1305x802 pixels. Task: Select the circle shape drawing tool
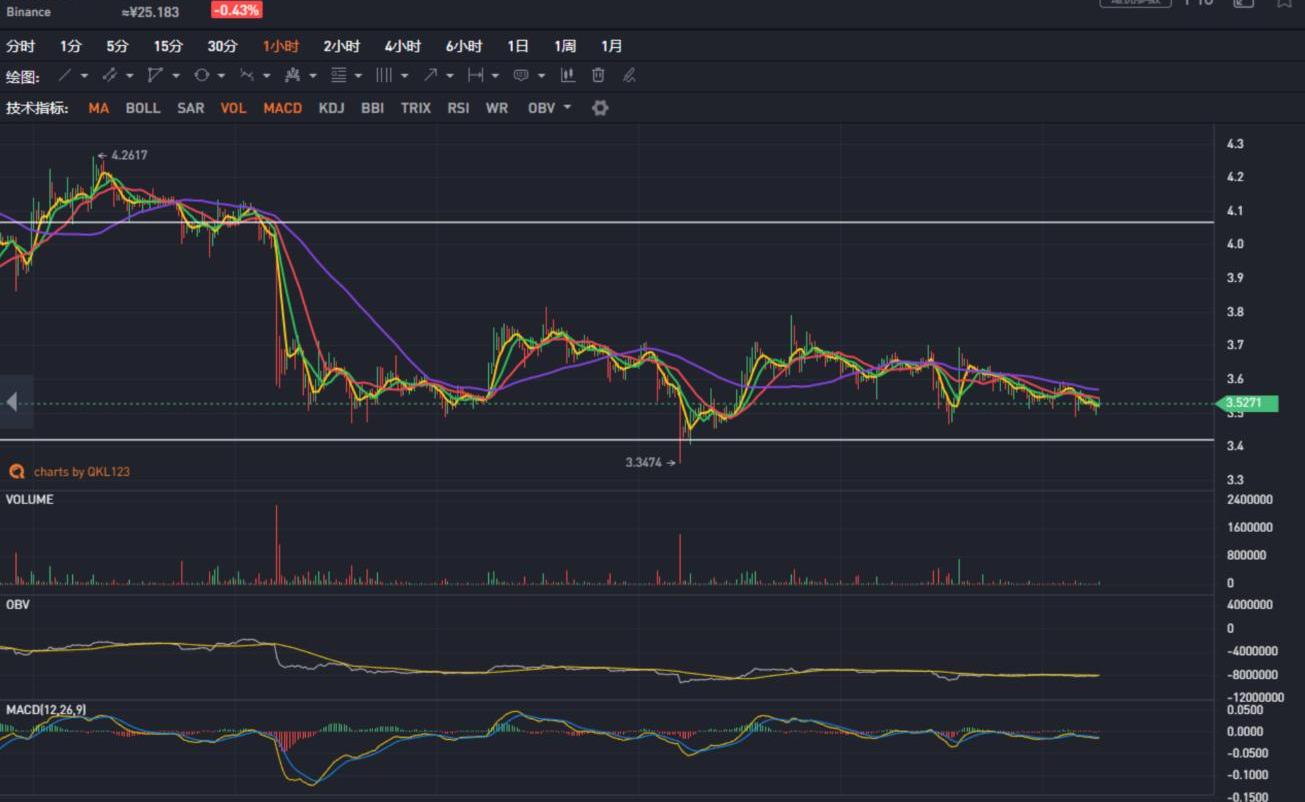click(202, 75)
